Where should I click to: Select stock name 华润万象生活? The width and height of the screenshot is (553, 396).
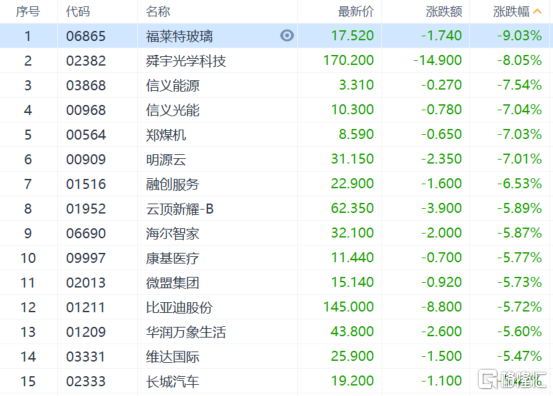click(186, 332)
